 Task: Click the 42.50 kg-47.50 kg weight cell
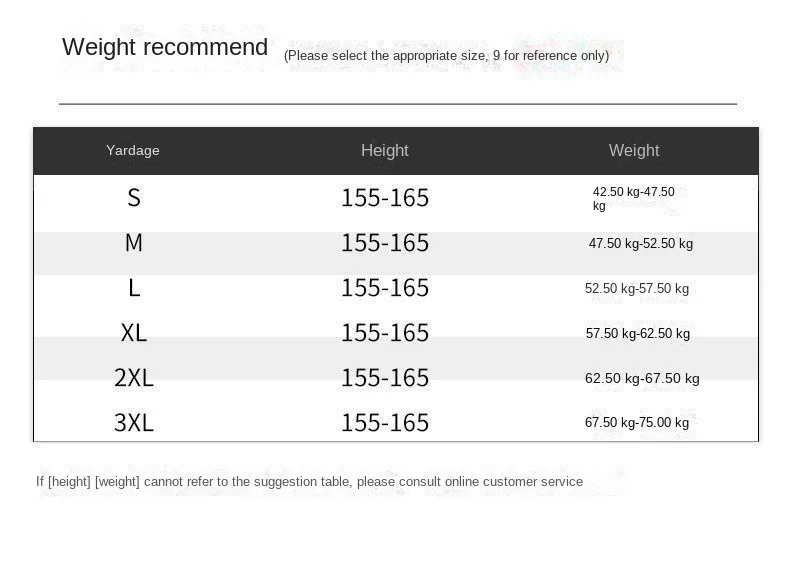coord(633,199)
